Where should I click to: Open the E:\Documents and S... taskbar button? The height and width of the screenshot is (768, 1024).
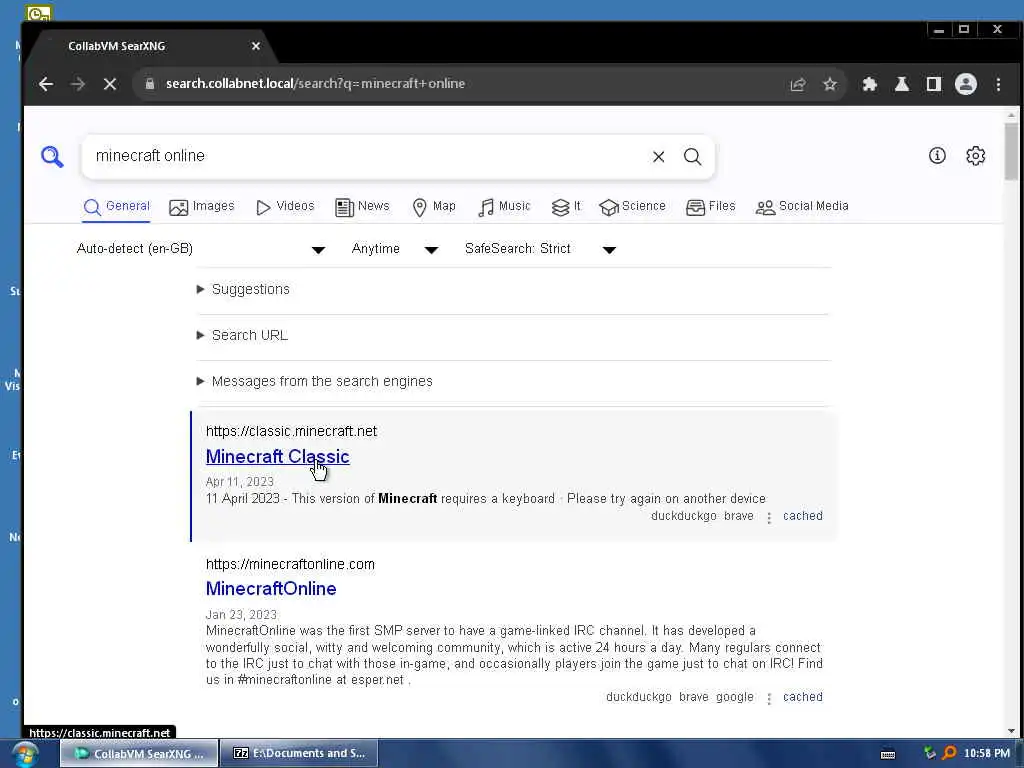tap(298, 754)
